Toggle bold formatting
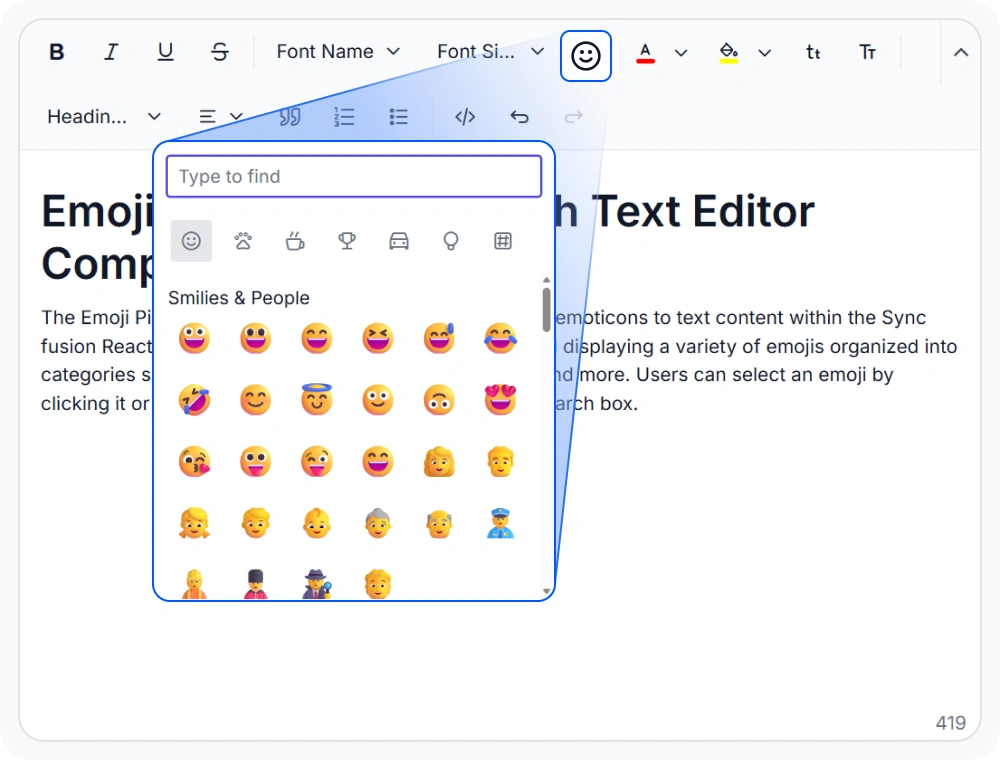1000x760 pixels. pos(57,52)
